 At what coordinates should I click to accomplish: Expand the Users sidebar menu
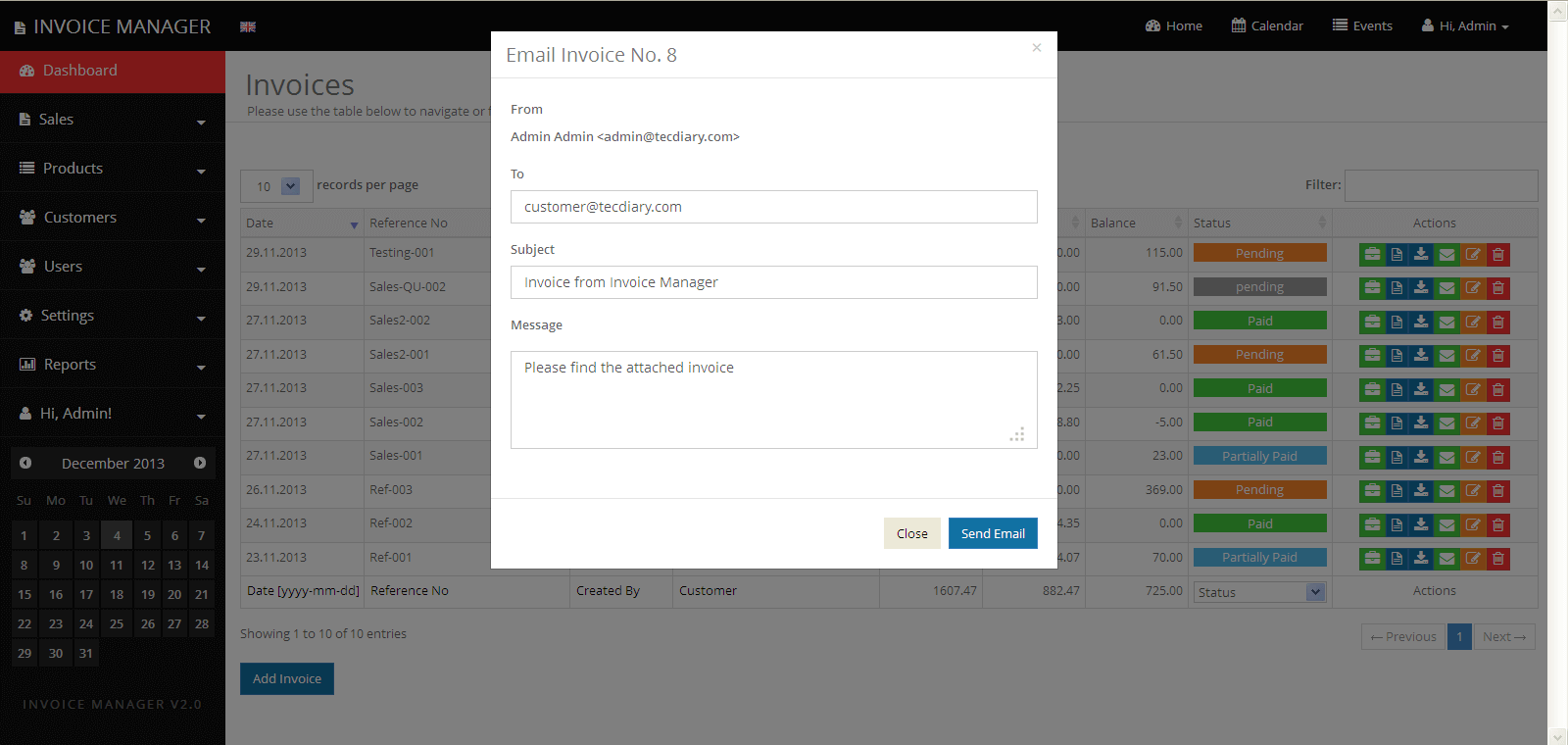113,267
